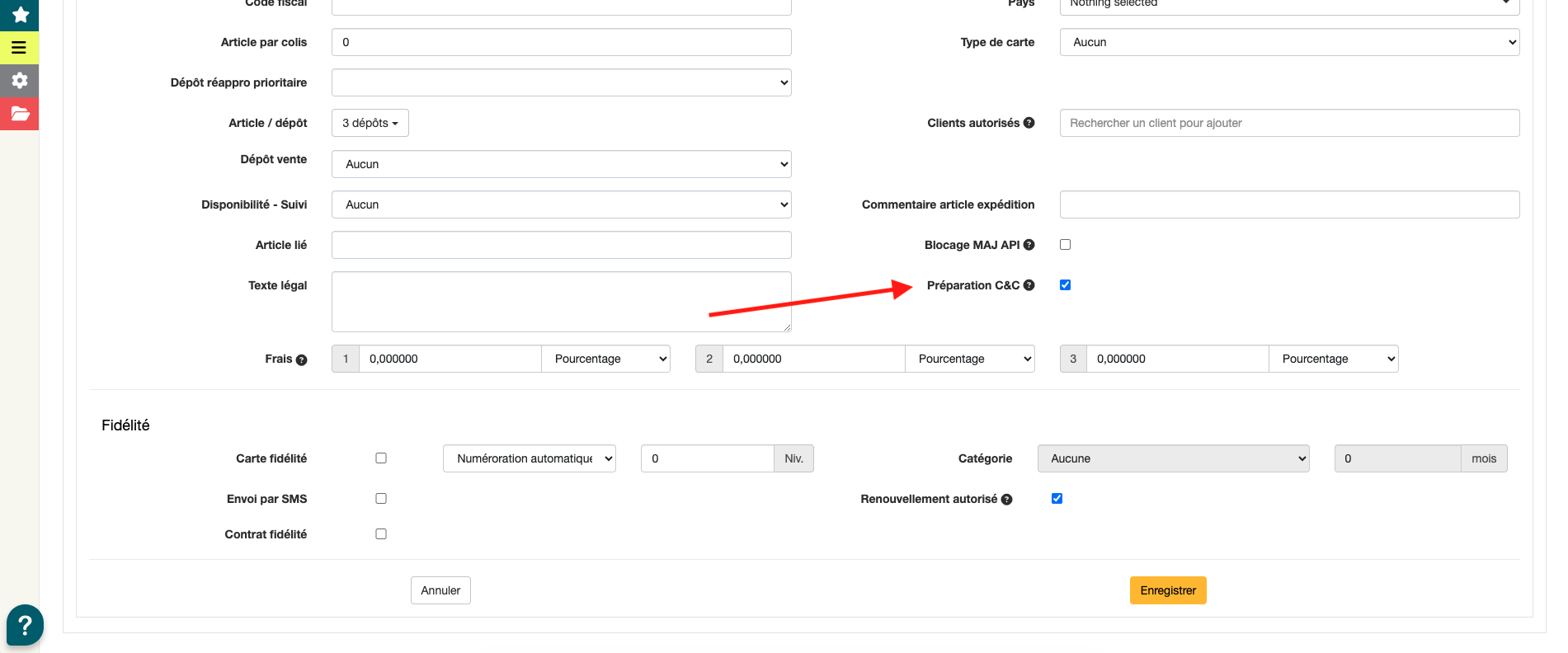Open the Dépôt vente dropdown
Screen dimensions: 1568x653
pos(561,164)
